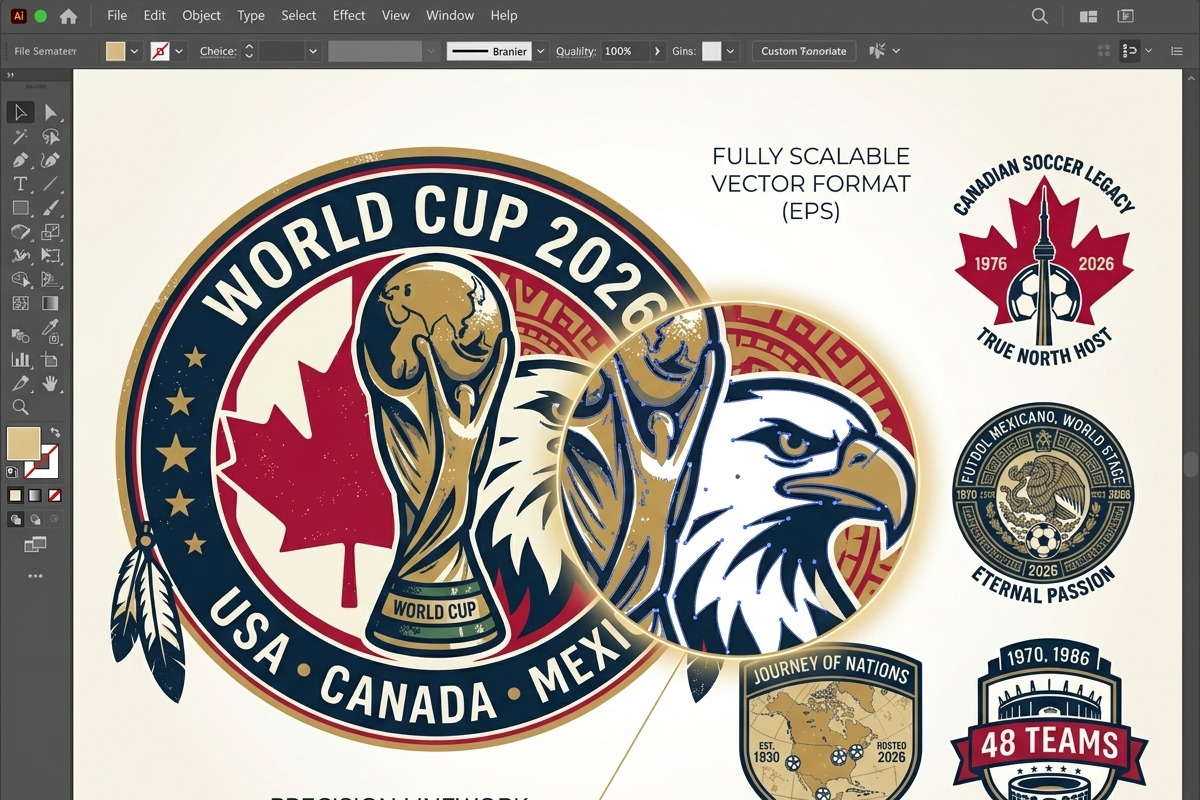Open the Branier stroke profile dropdown

click(x=541, y=51)
